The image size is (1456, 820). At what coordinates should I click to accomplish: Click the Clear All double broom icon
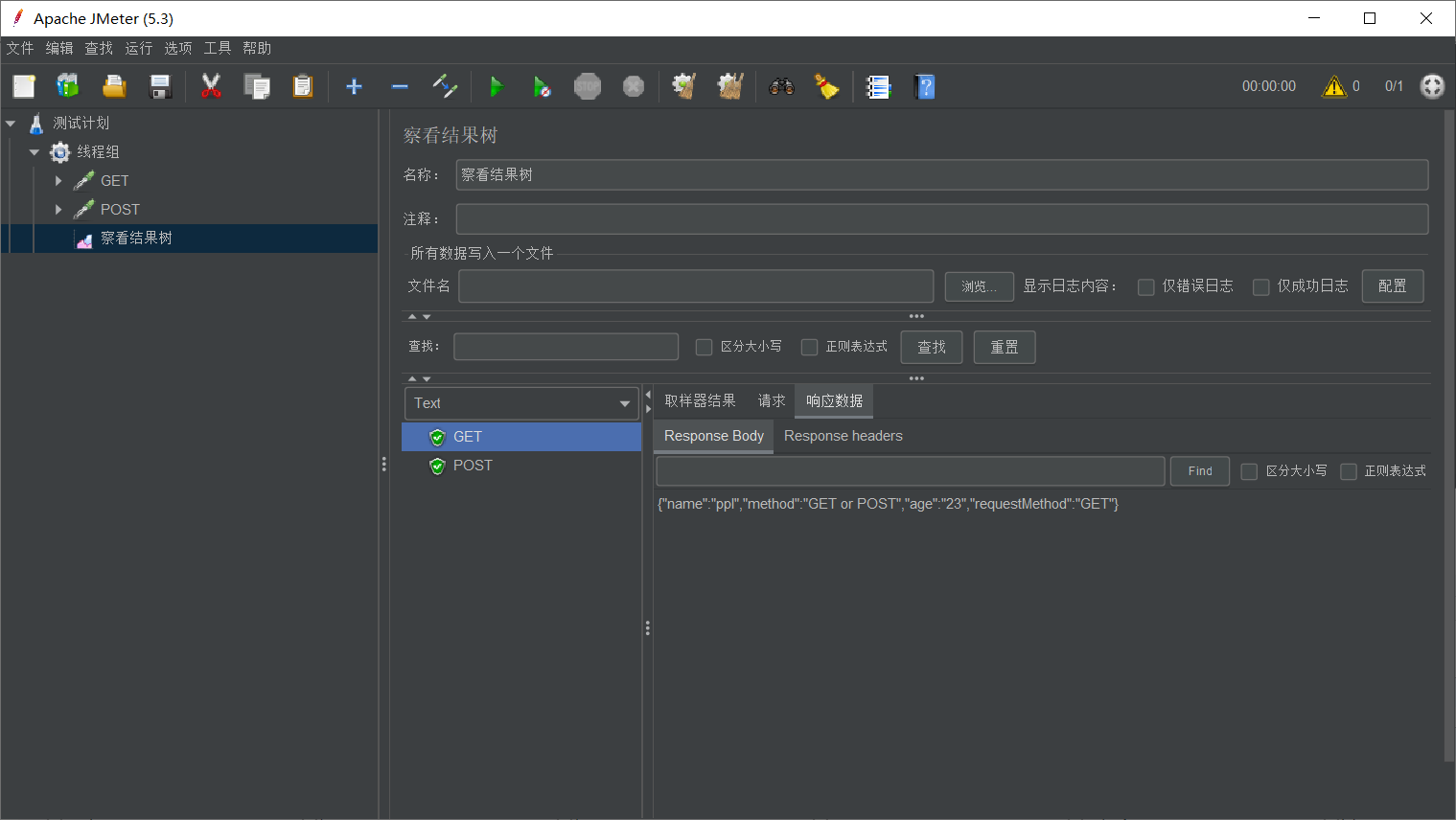(730, 86)
